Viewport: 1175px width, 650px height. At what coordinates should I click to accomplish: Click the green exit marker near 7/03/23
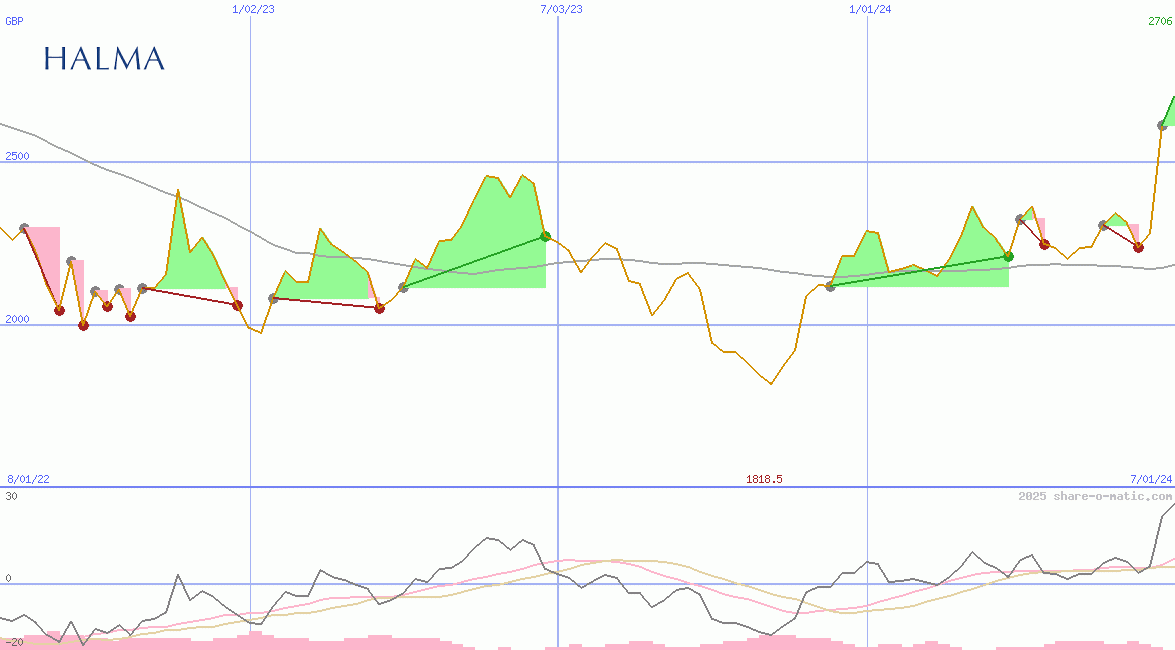pyautogui.click(x=546, y=236)
